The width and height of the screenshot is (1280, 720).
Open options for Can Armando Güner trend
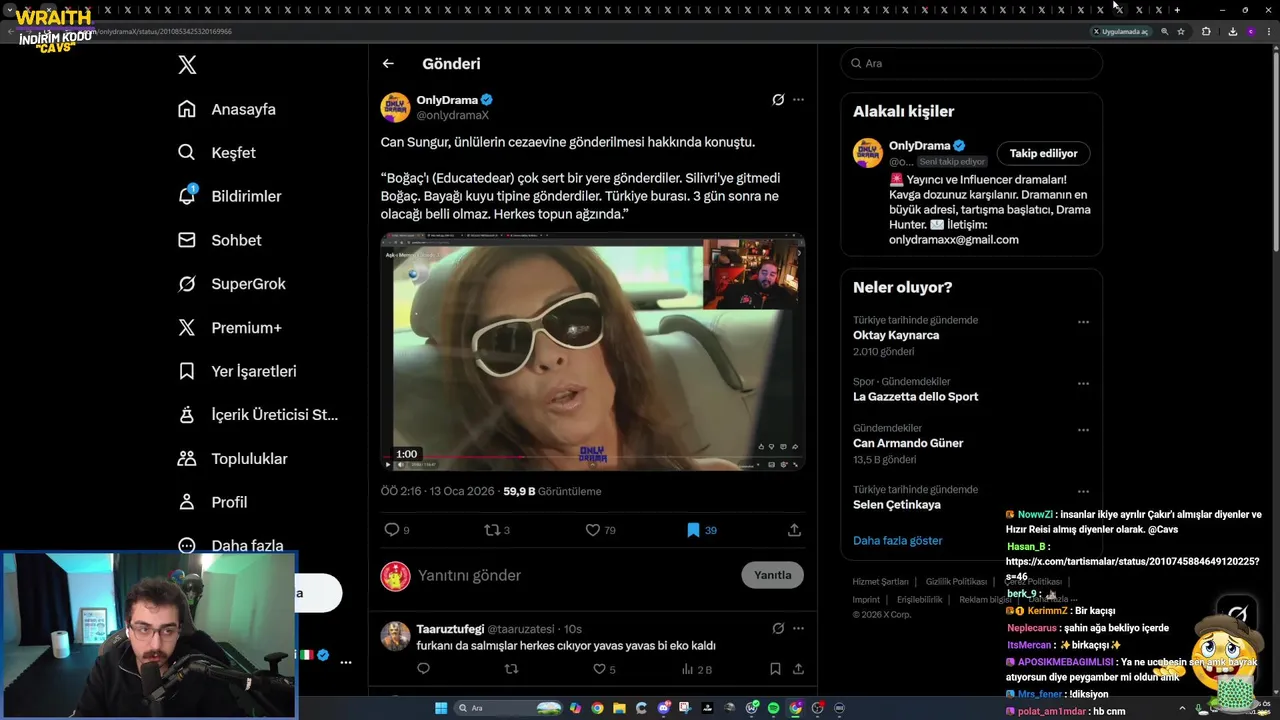[1083, 430]
